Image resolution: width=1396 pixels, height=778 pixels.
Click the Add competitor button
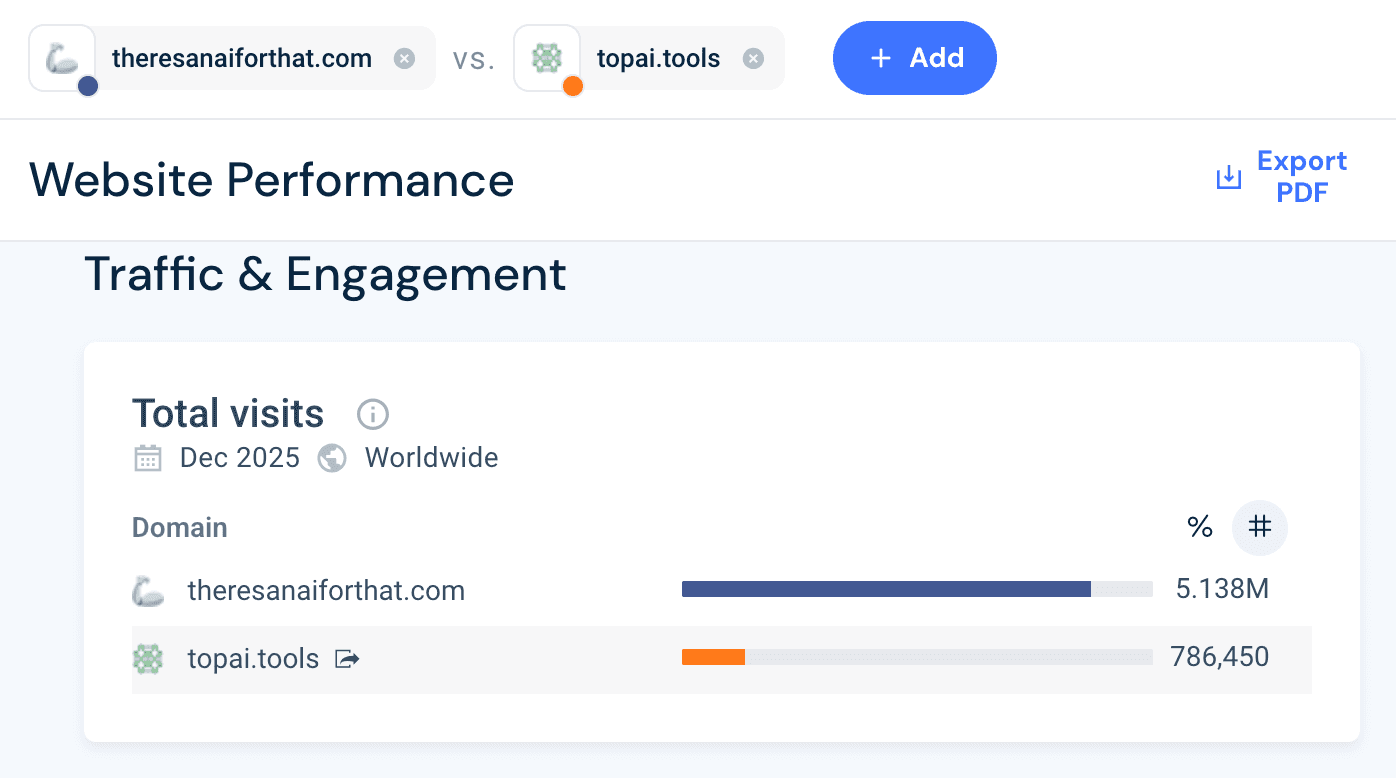(x=915, y=58)
